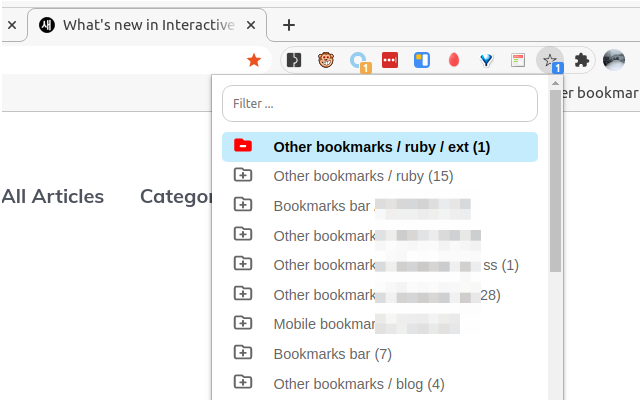This screenshot has width=640, height=400.
Task: Focus the 'Filter ...' input field
Action: tap(380, 103)
